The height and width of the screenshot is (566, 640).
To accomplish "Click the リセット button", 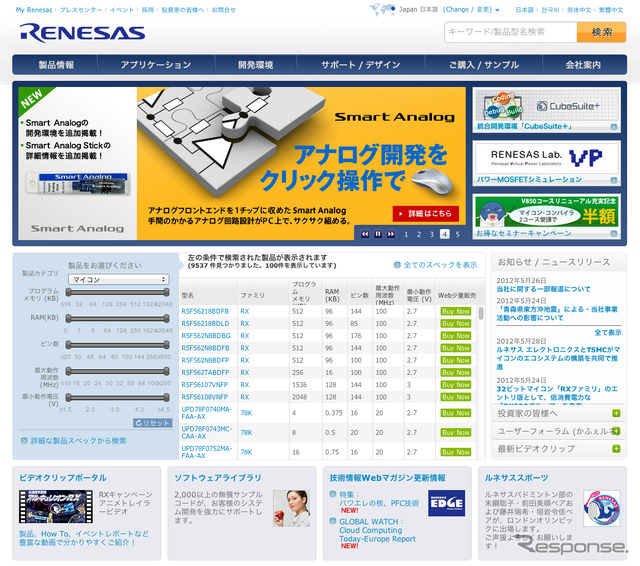I will click(x=153, y=423).
